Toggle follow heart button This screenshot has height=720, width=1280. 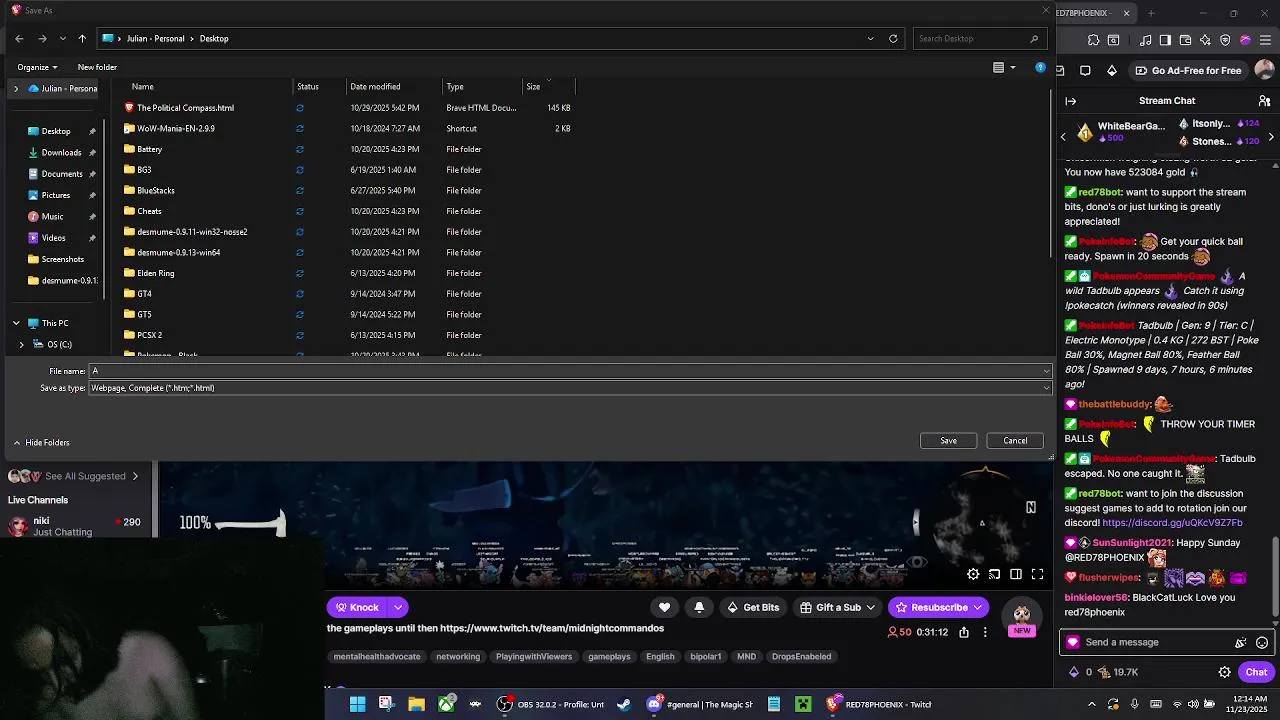tap(664, 607)
